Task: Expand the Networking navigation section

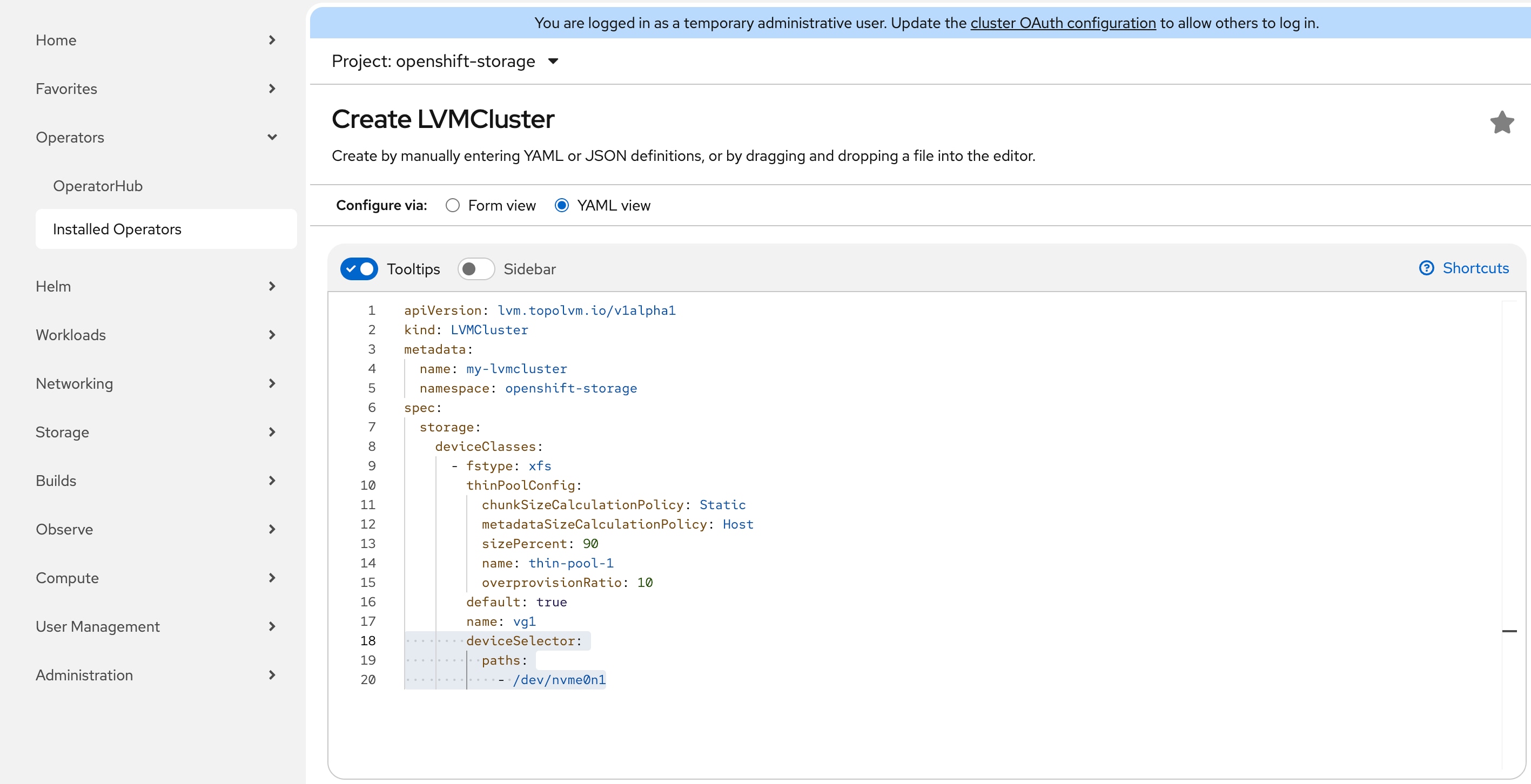Action: coord(157,384)
